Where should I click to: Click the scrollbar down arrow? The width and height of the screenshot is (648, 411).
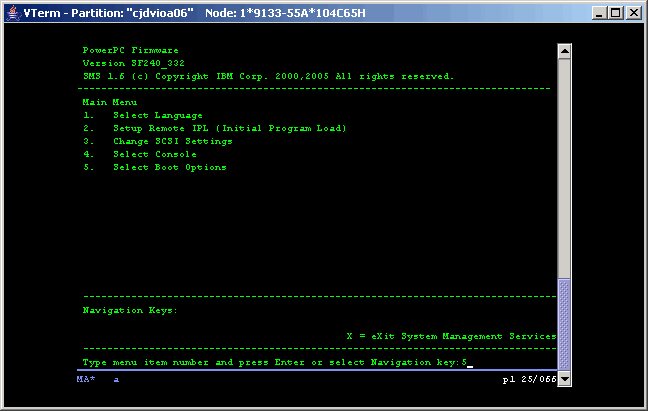(564, 379)
